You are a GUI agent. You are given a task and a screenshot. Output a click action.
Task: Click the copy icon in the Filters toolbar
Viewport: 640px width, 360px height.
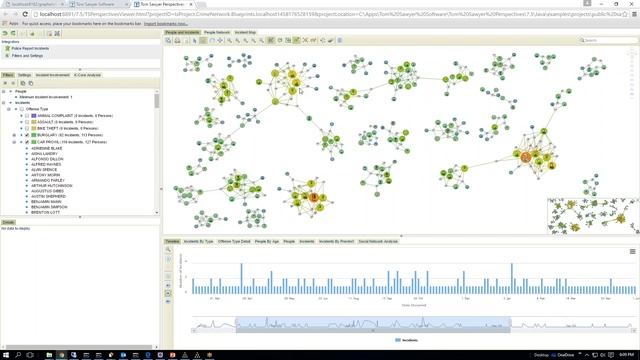point(23,83)
